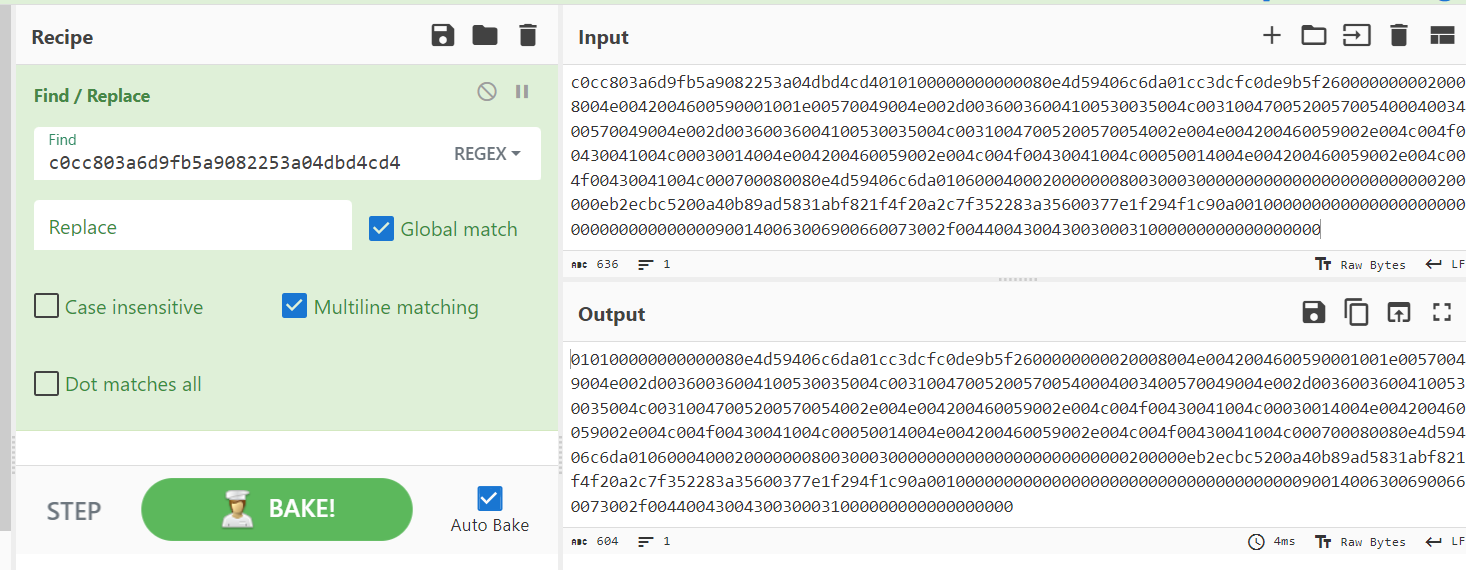Save output to file

pyautogui.click(x=1313, y=312)
